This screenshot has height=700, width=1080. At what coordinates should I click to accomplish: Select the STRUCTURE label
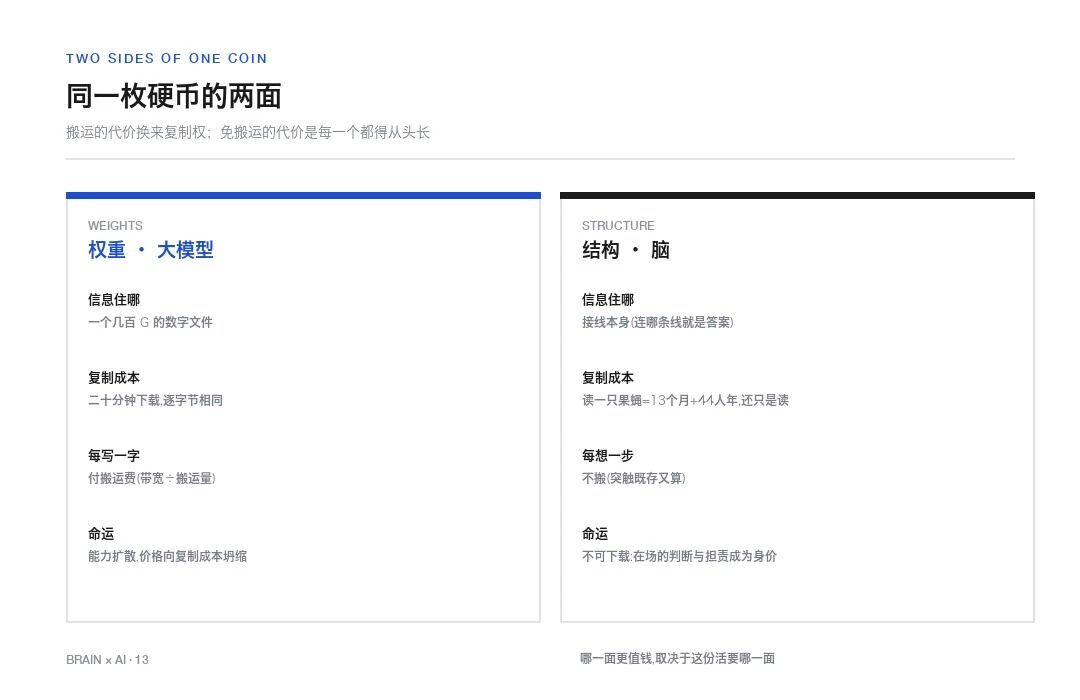pos(618,226)
